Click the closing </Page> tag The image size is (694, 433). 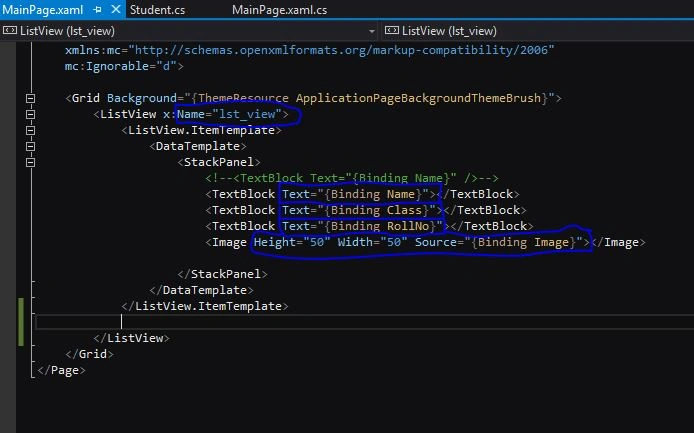(x=62, y=370)
